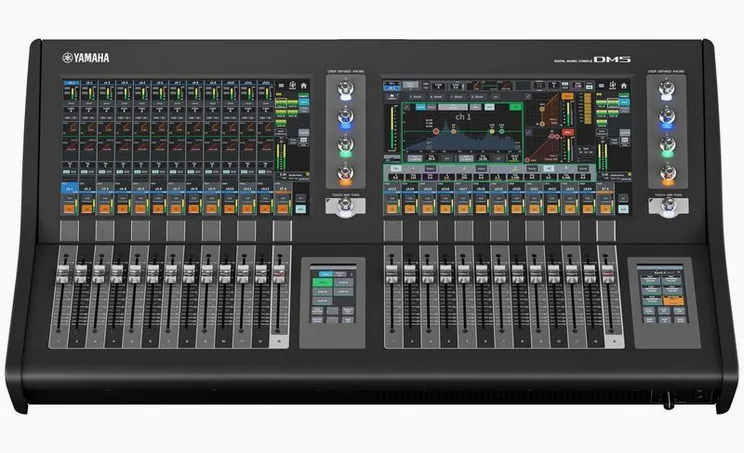Open the mixer icon on left touchscreen
This screenshot has height=453, width=744.
tap(292, 85)
